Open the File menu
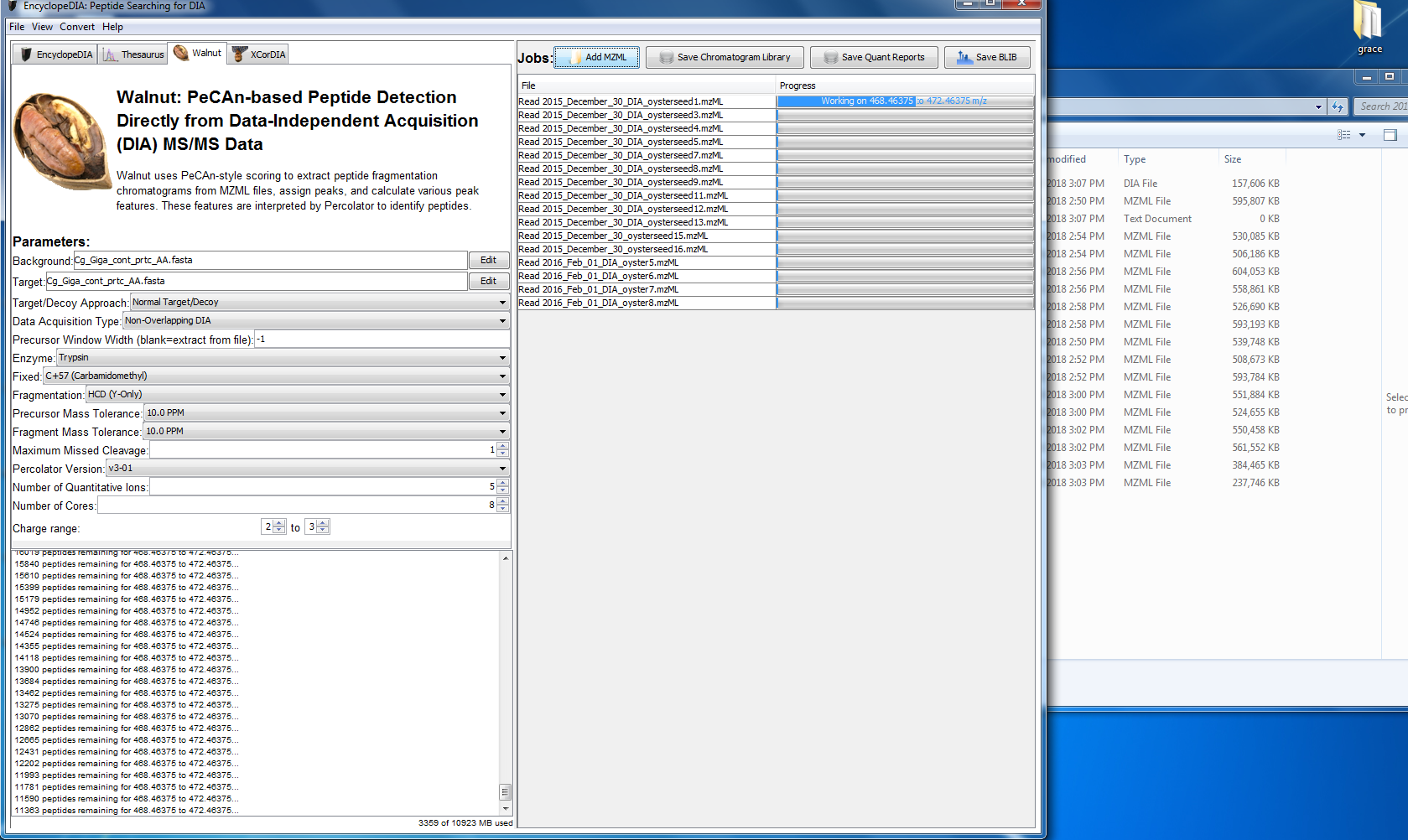The height and width of the screenshot is (840, 1408). pos(17,27)
